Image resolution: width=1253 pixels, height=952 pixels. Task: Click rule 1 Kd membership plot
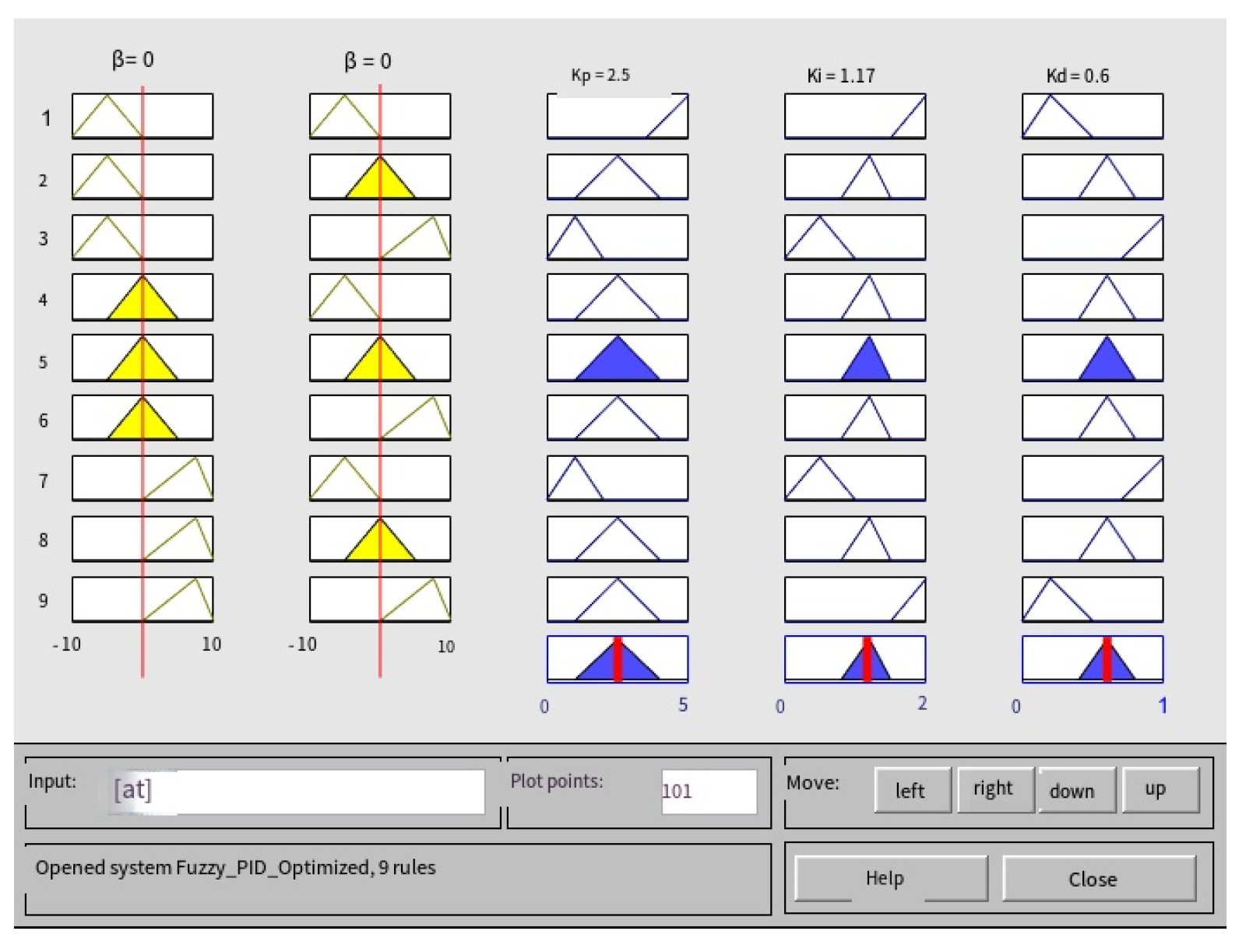pos(1092,117)
